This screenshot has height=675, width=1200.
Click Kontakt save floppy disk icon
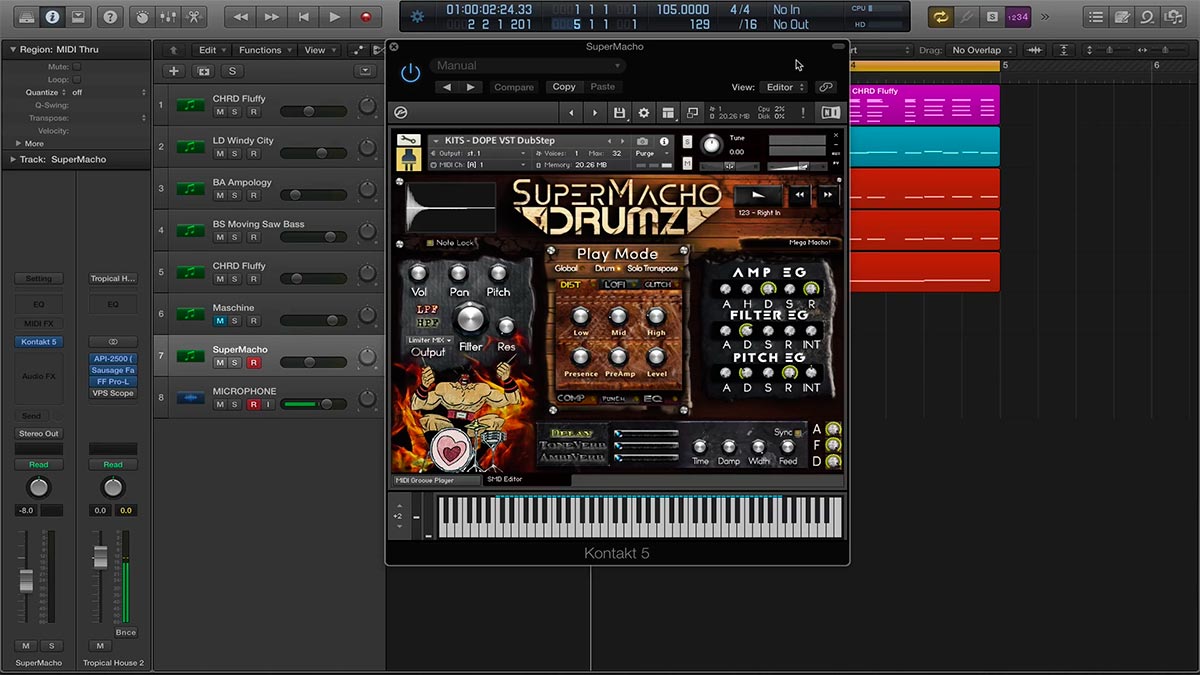click(620, 113)
